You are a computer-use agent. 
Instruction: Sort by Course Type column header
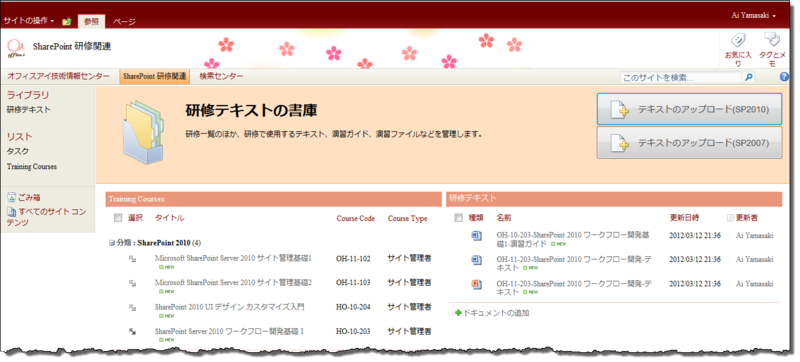407,218
